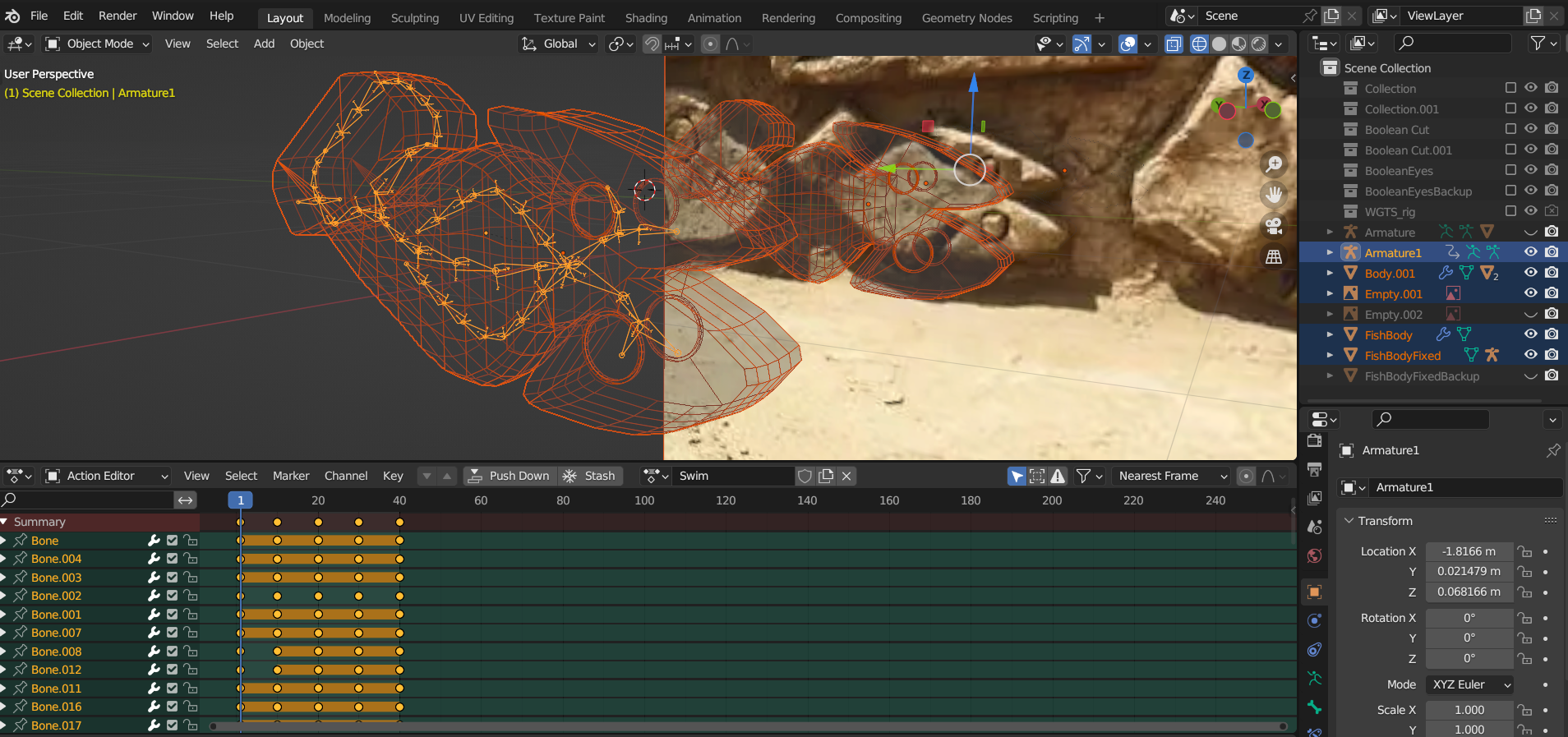Click the Scale X value field

(1469, 710)
